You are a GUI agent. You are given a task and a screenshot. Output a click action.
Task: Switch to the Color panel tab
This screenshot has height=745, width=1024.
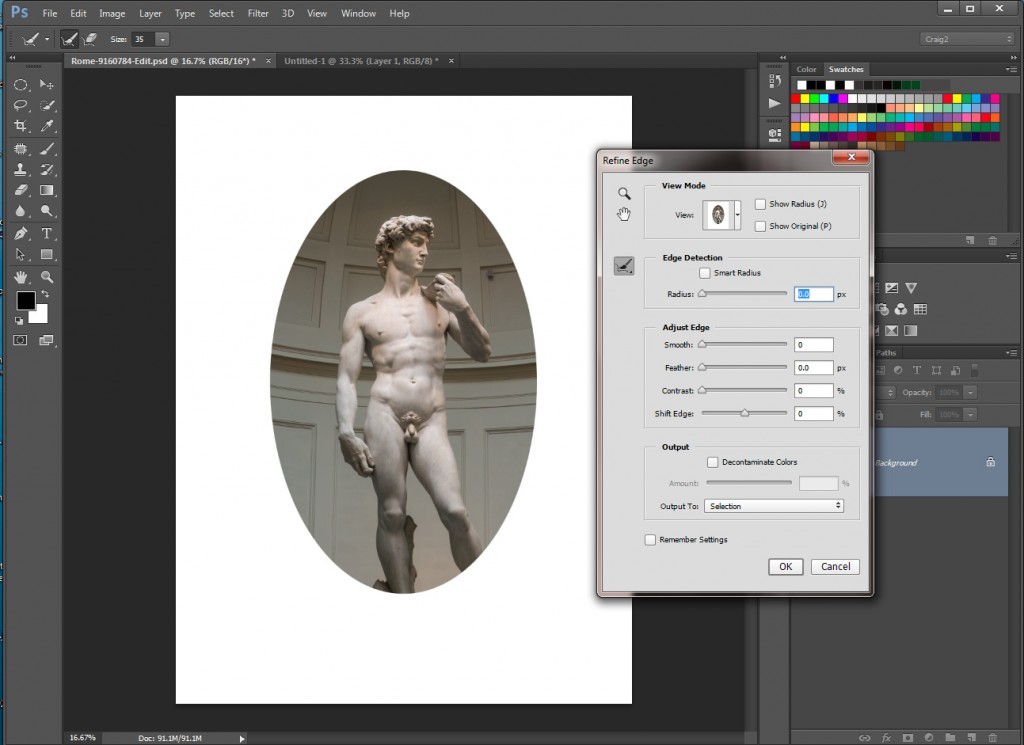pyautogui.click(x=806, y=69)
